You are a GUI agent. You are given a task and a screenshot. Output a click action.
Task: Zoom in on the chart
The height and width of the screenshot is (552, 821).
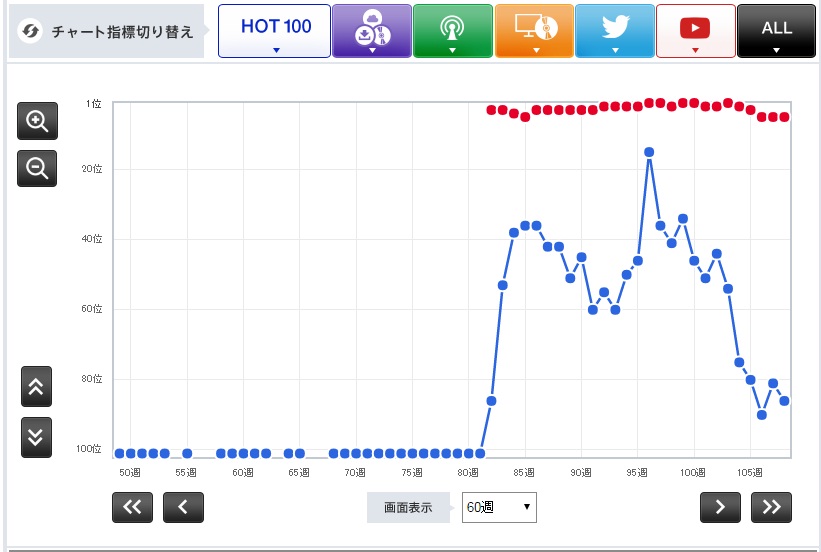[37, 121]
